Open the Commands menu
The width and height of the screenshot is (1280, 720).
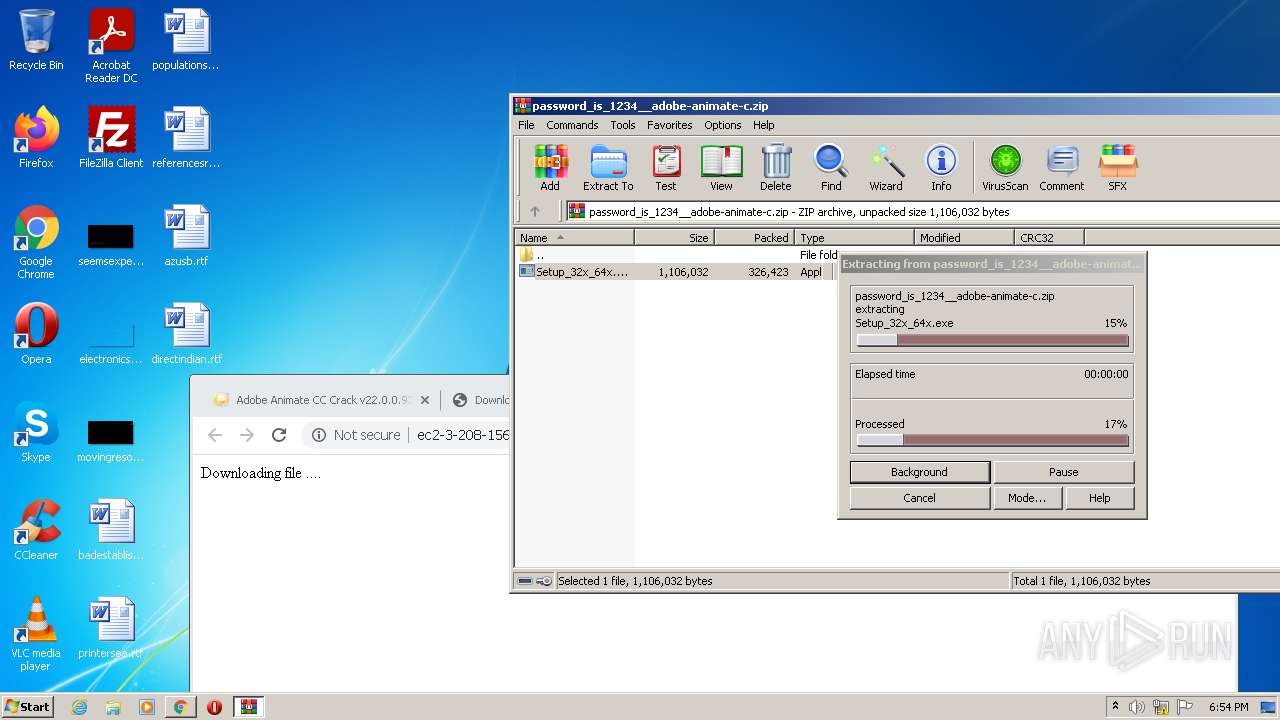click(x=572, y=125)
